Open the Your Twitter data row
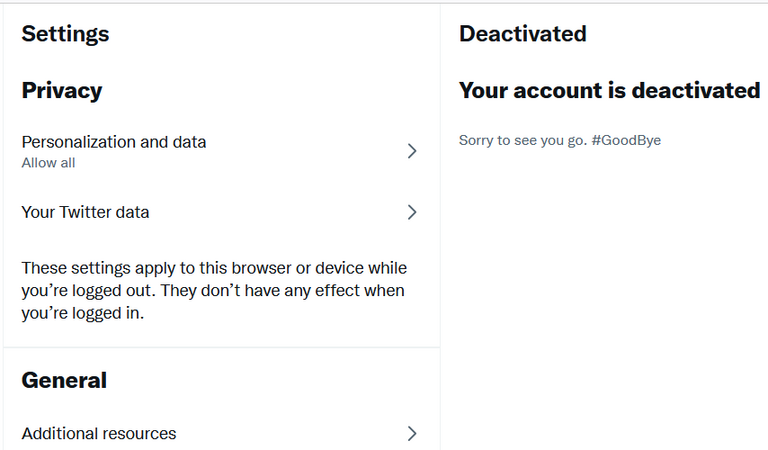 pos(86,212)
